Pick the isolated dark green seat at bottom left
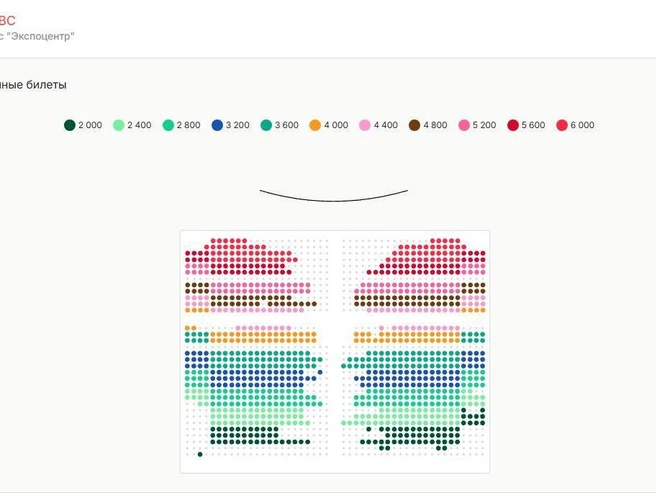 [x=200, y=454]
